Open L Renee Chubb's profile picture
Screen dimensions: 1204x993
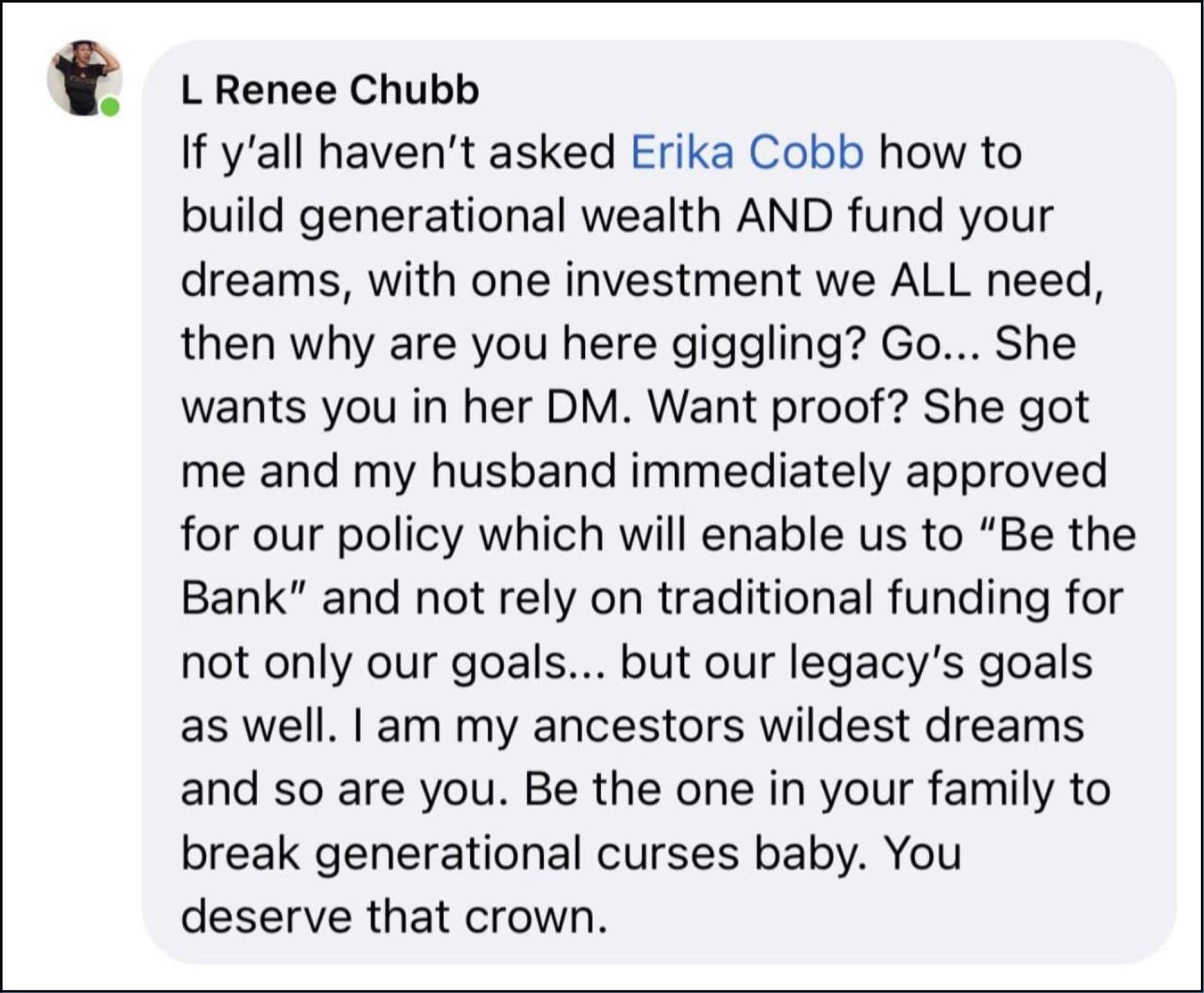tap(83, 77)
